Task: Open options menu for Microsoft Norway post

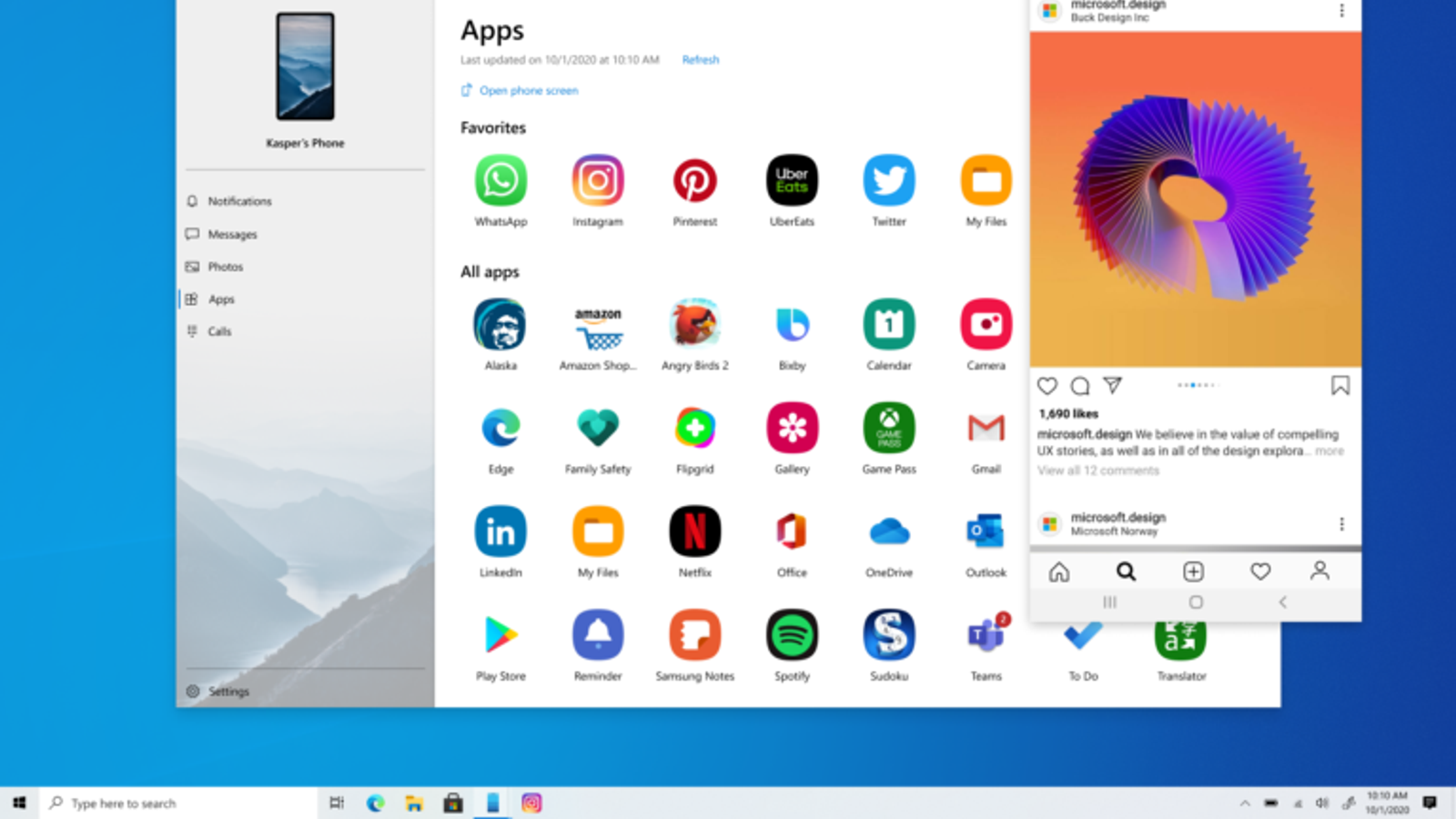Action: (1341, 524)
